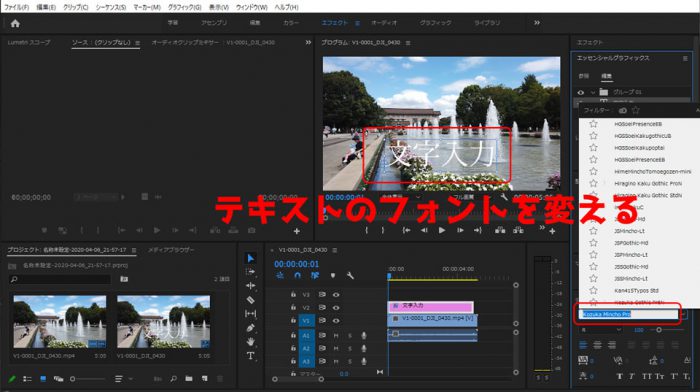Open the Window menu
This screenshot has width=700, height=392.
coord(251,7)
